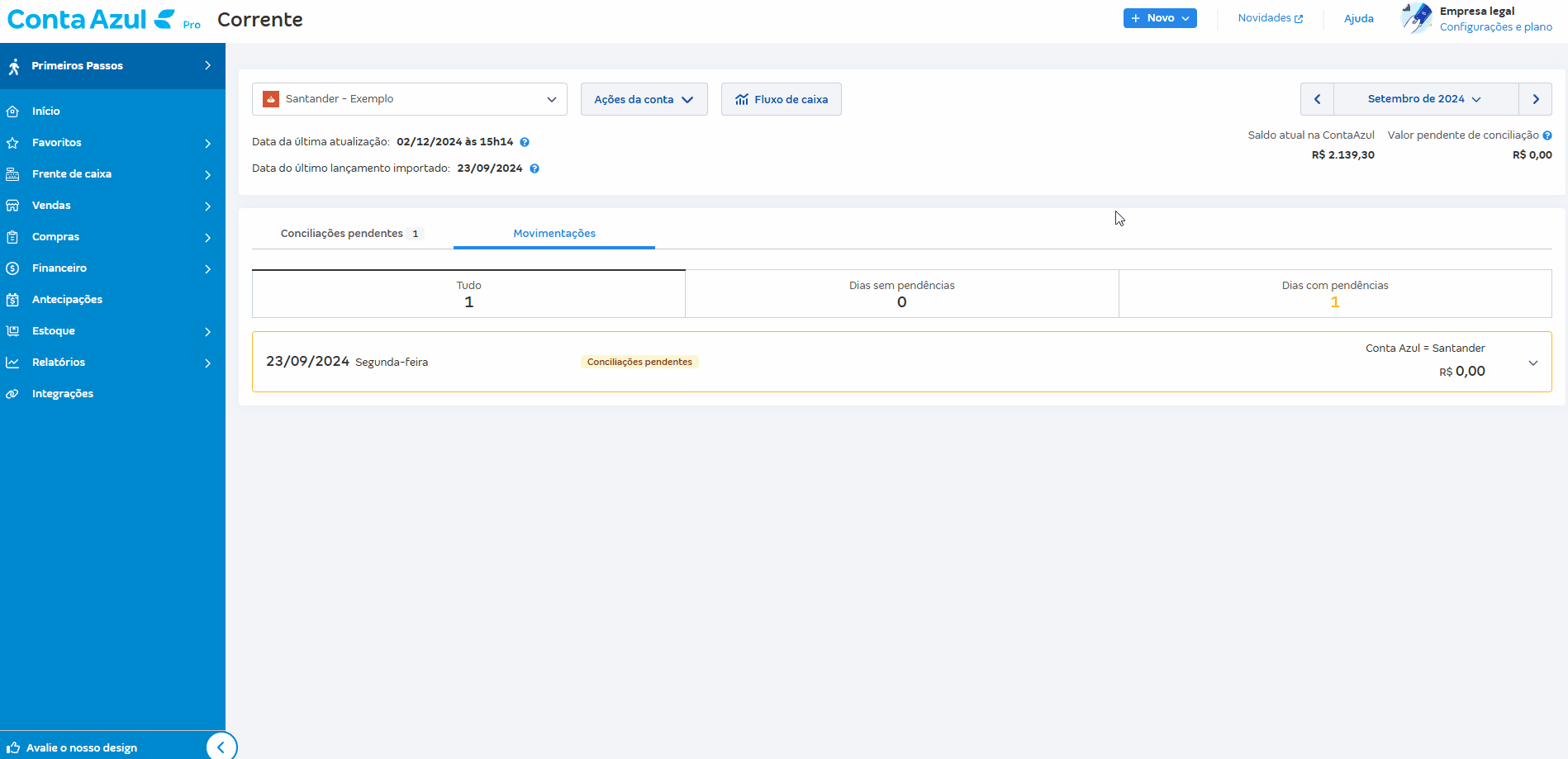Click help icon next to Valor pendente de conciliação

(1547, 135)
